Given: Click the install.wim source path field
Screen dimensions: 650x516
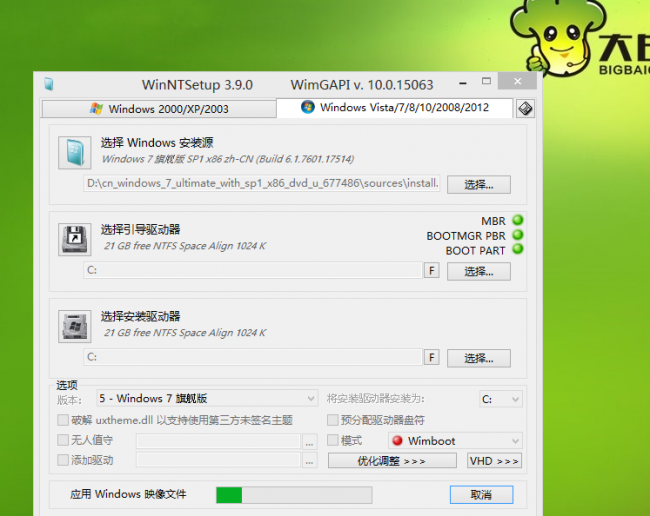Looking at the screenshot, I should click(262, 183).
